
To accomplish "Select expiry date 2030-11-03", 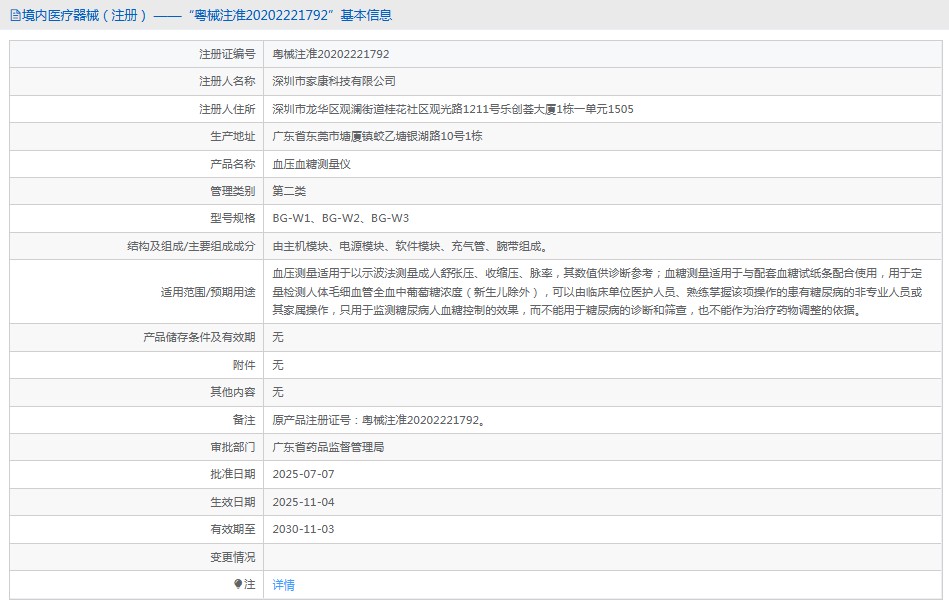I will [303, 530].
